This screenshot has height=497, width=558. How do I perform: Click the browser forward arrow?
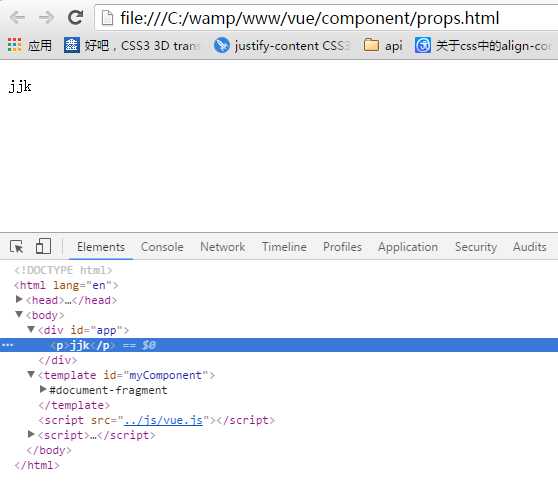[46, 17]
